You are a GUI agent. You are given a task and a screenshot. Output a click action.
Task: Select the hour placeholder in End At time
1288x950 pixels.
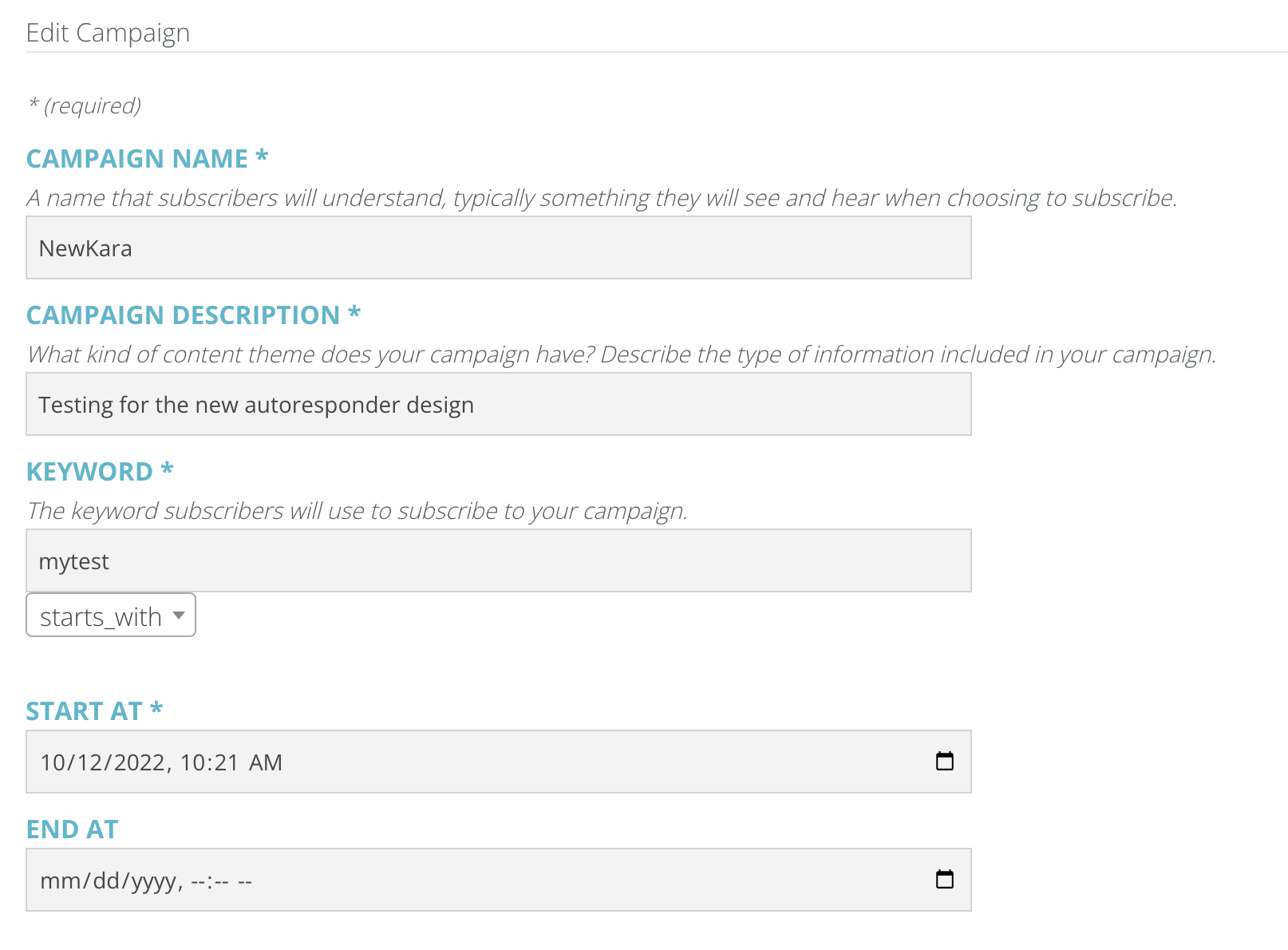(197, 881)
